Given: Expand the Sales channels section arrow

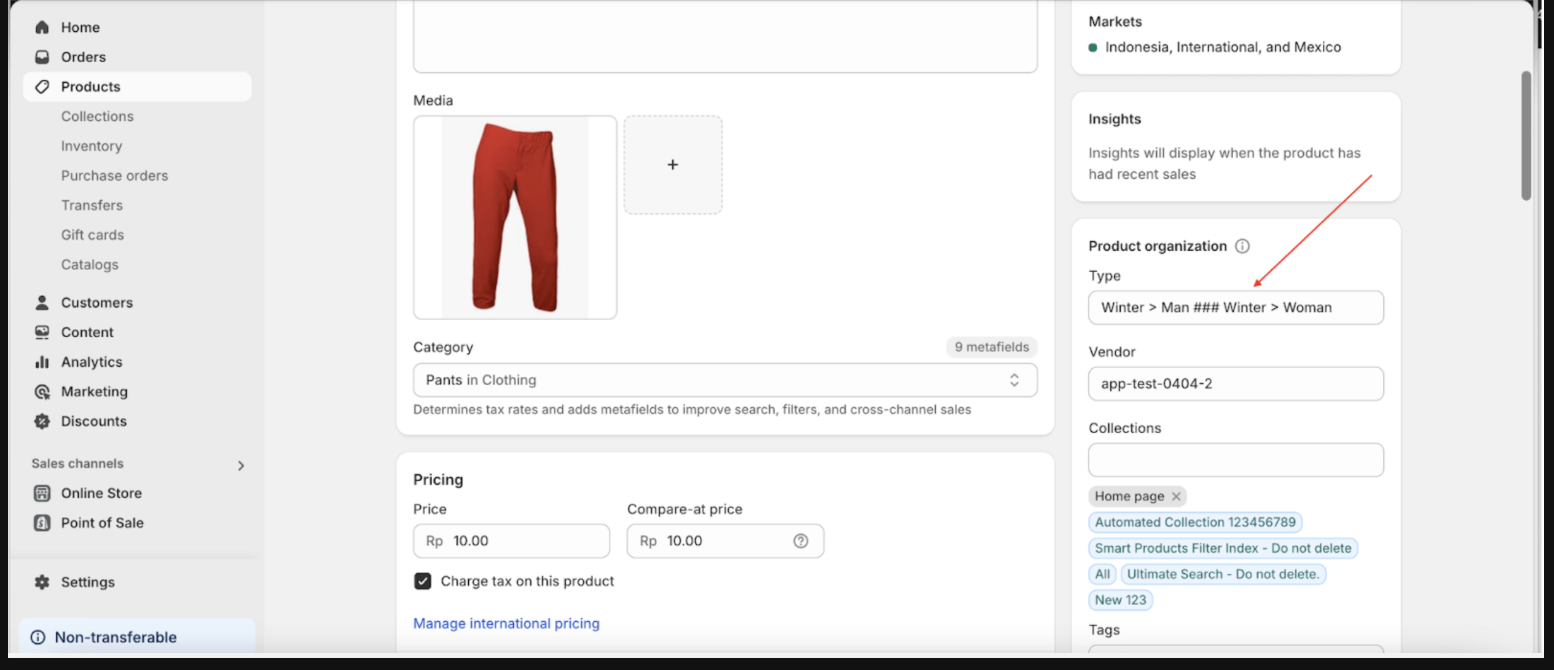Looking at the screenshot, I should click(240, 465).
